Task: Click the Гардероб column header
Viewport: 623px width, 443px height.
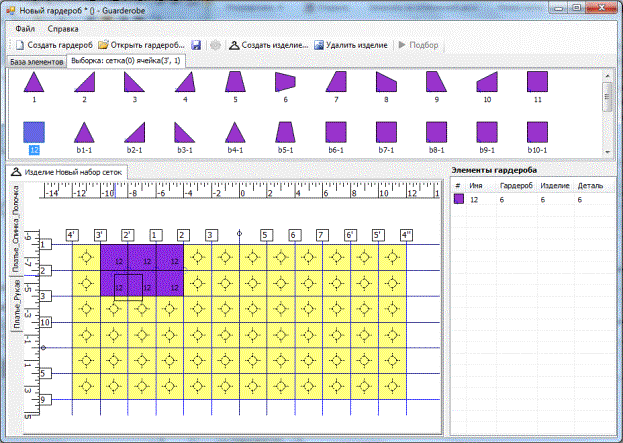Action: point(515,186)
